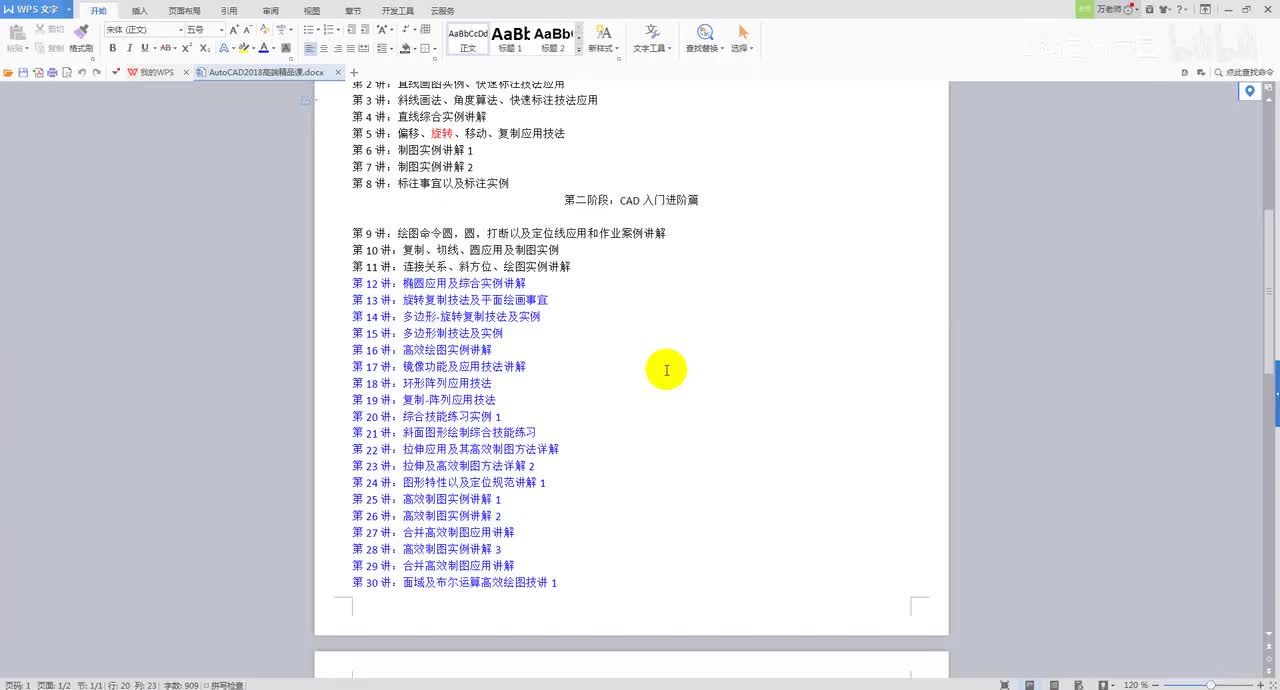Viewport: 1280px width, 690px height.
Task: Undo the last action
Action: tap(82, 72)
